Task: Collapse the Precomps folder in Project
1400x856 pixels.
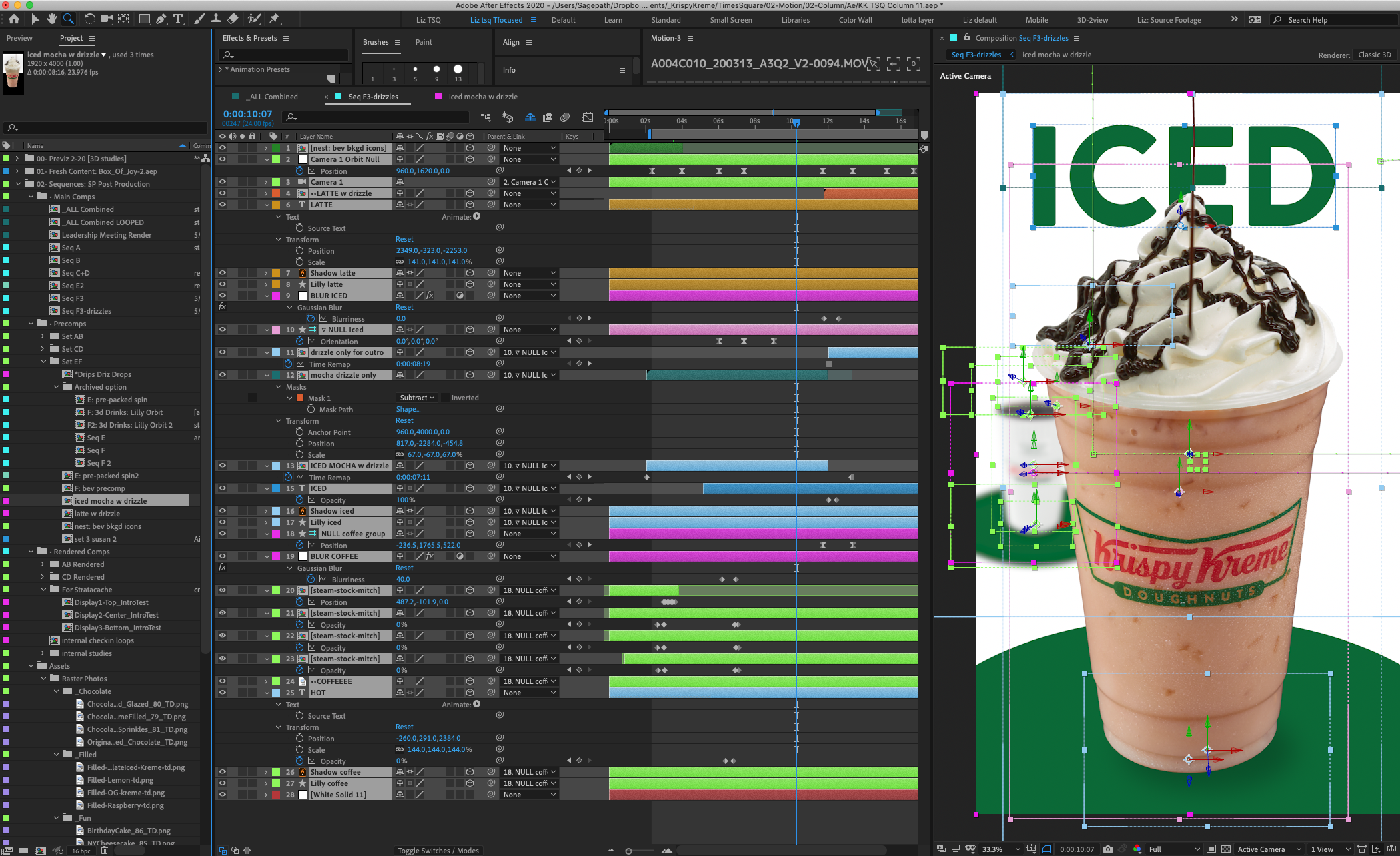Action: pos(31,324)
